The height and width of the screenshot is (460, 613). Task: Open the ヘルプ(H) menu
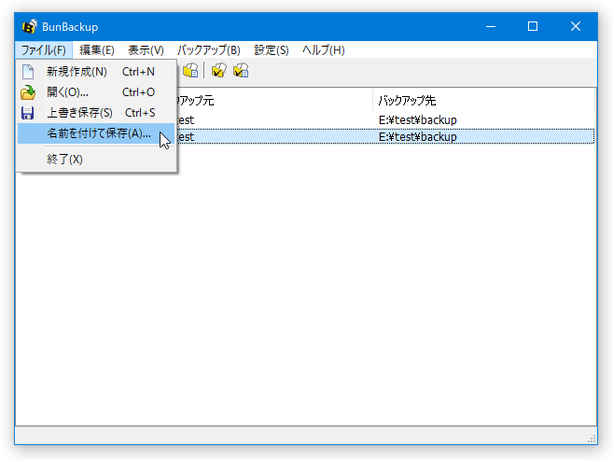323,50
